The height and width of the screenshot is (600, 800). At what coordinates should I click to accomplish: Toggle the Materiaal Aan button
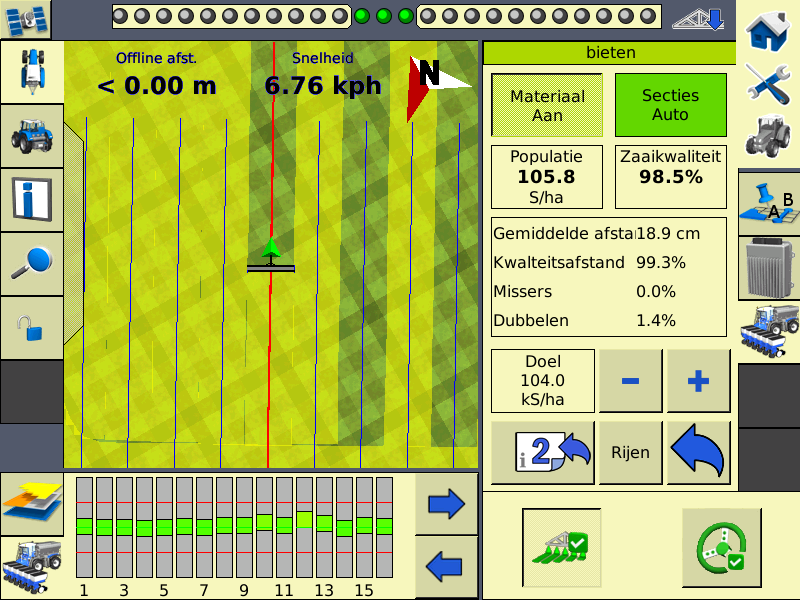[x=547, y=105]
